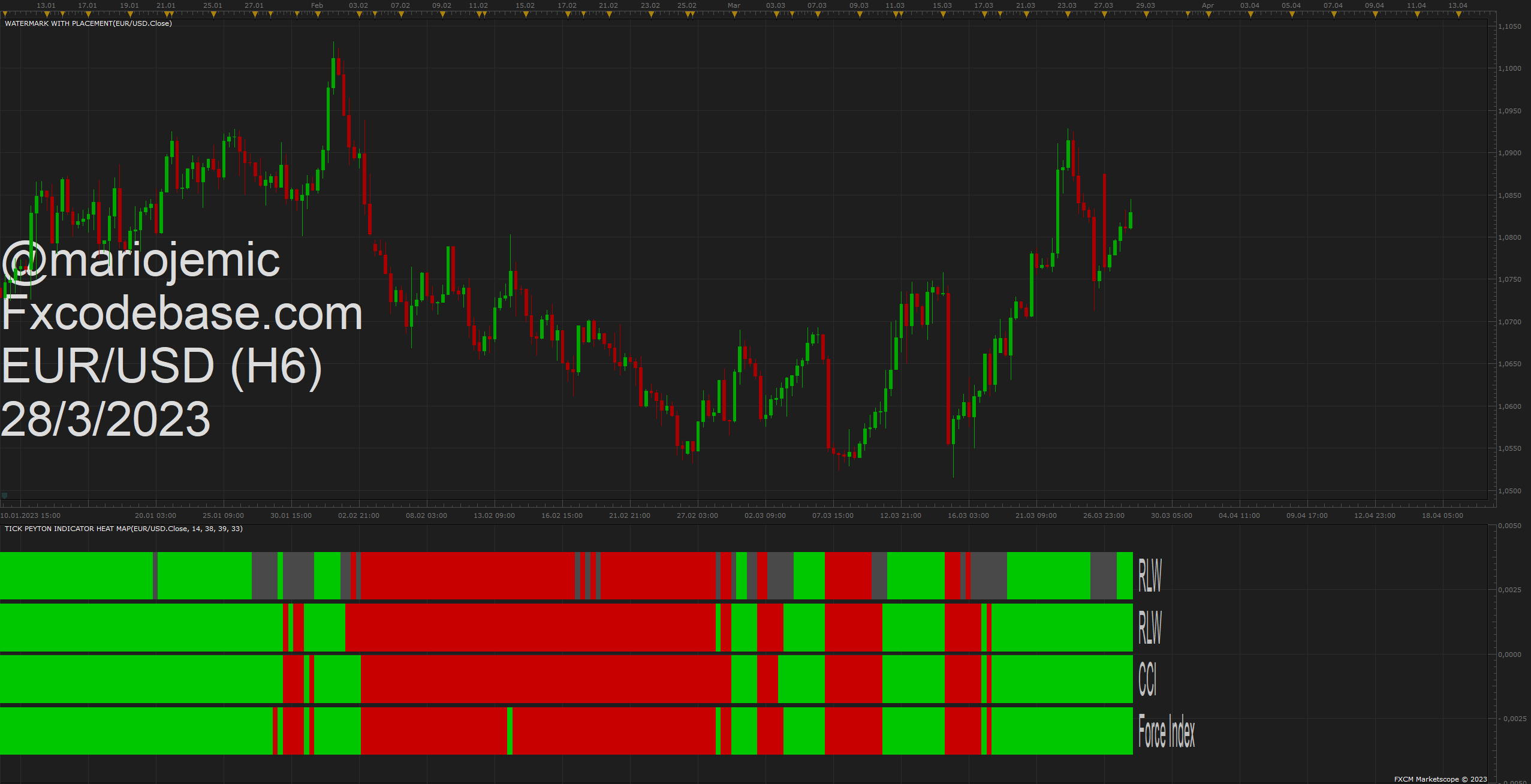The image size is (1531, 784).
Task: Click the orange marker under 09.02 date
Action: click(x=442, y=14)
